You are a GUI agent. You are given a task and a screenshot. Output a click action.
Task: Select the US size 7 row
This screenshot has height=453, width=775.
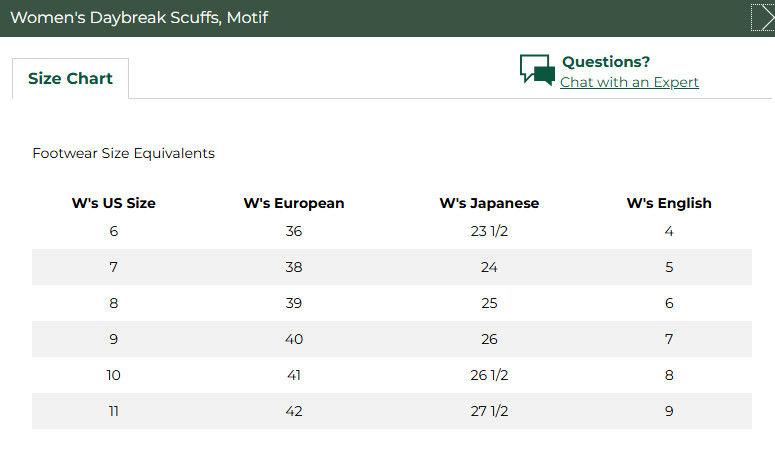click(392, 267)
